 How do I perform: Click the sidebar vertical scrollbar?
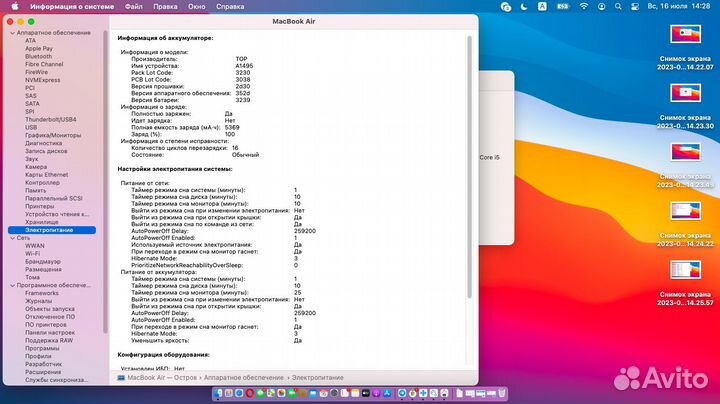click(x=105, y=181)
